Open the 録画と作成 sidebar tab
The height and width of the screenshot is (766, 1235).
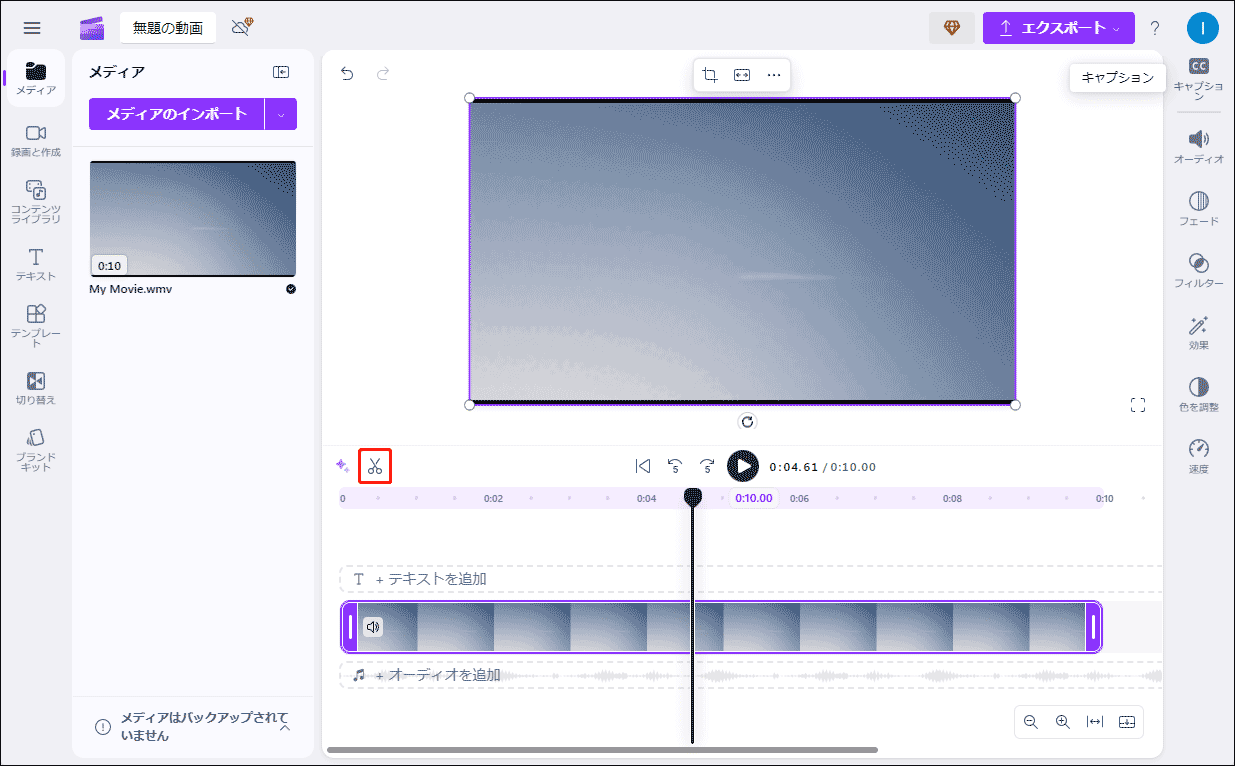pyautogui.click(x=36, y=141)
